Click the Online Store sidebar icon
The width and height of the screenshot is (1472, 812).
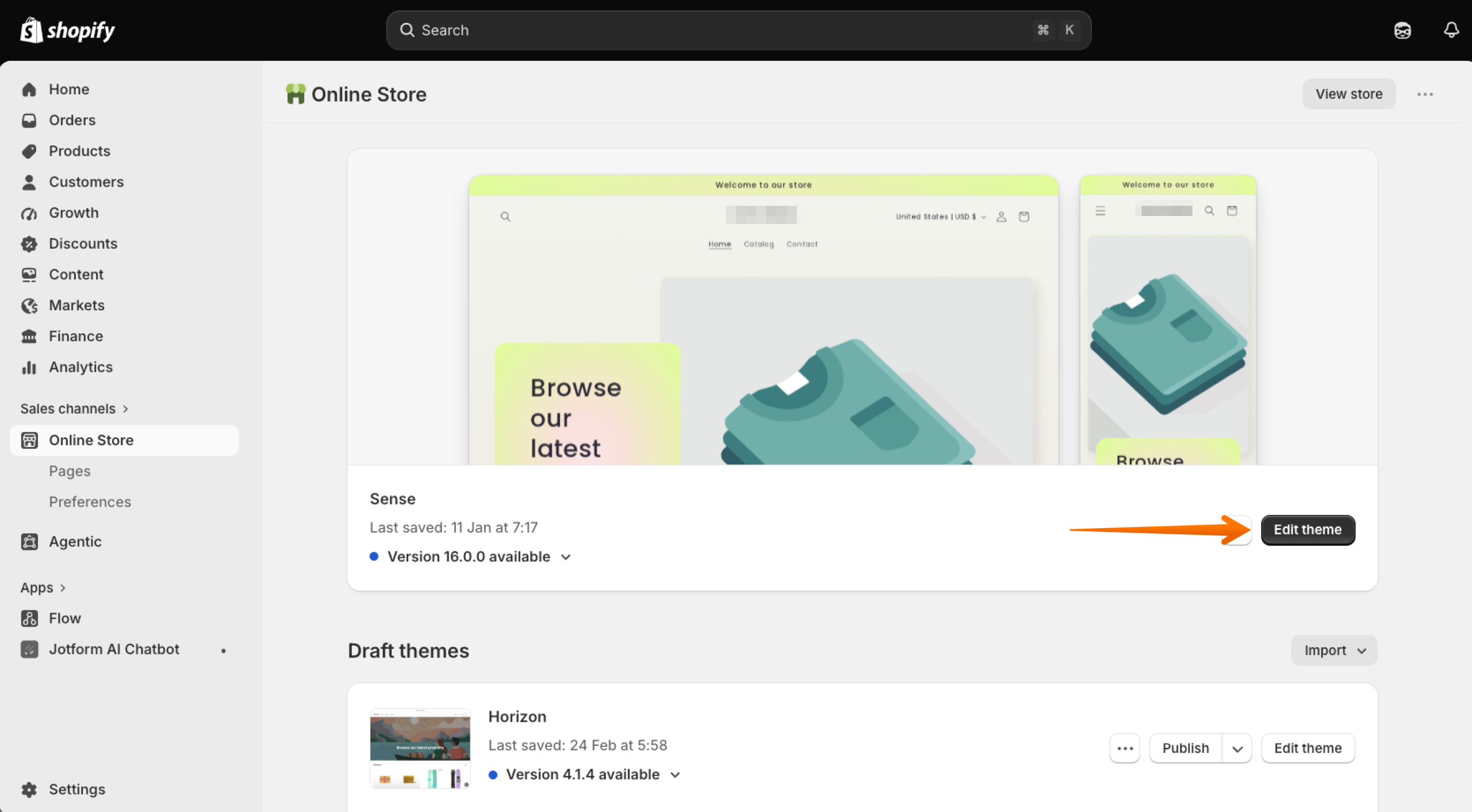coord(29,441)
